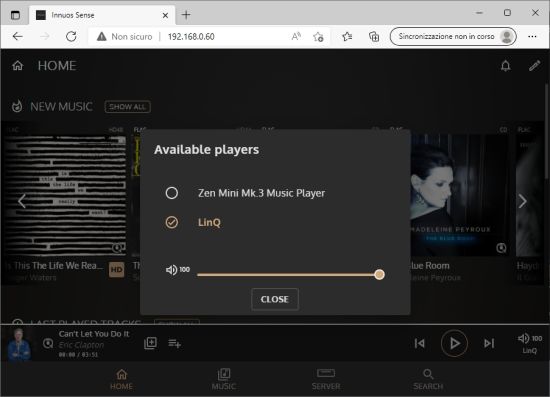Image resolution: width=550 pixels, height=397 pixels.
Task: Select Zen Mini Mk.3 Music Player radio button
Action: (x=172, y=193)
